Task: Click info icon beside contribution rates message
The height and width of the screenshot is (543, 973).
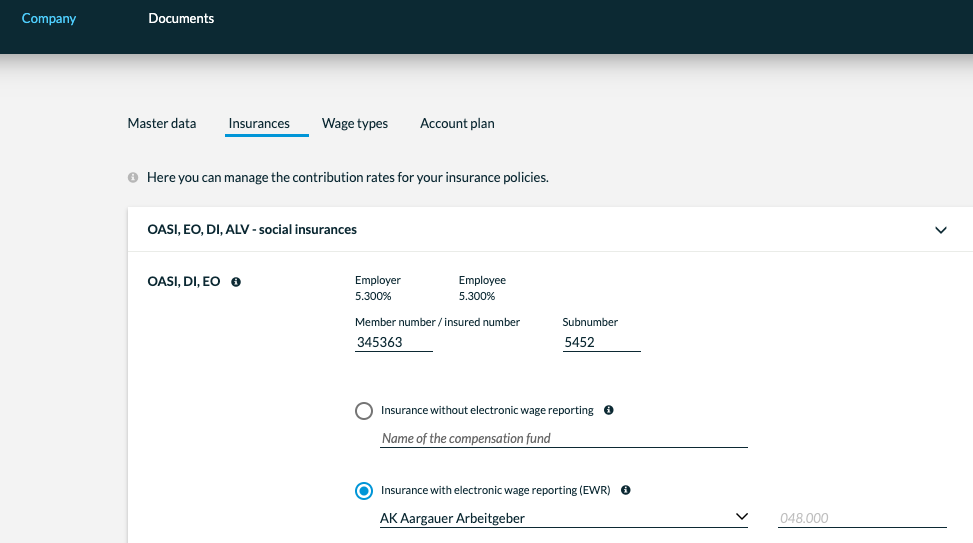Action: 133,177
